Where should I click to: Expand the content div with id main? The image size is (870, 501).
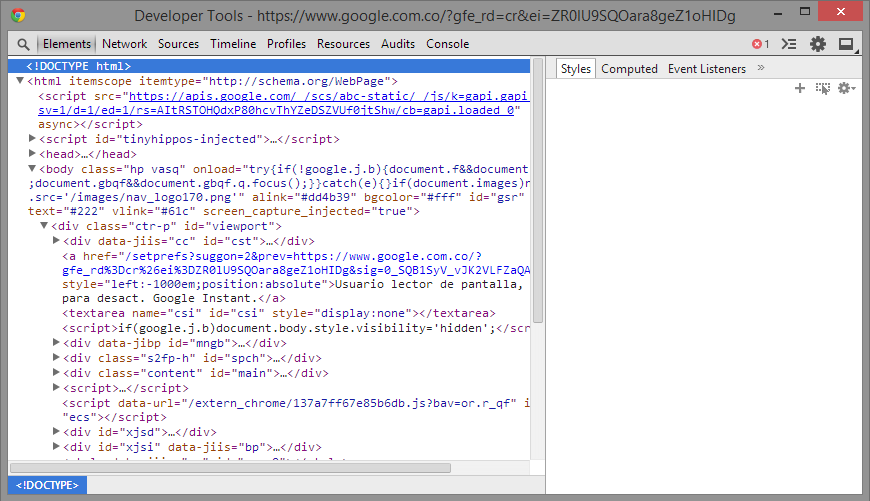[x=56, y=372]
